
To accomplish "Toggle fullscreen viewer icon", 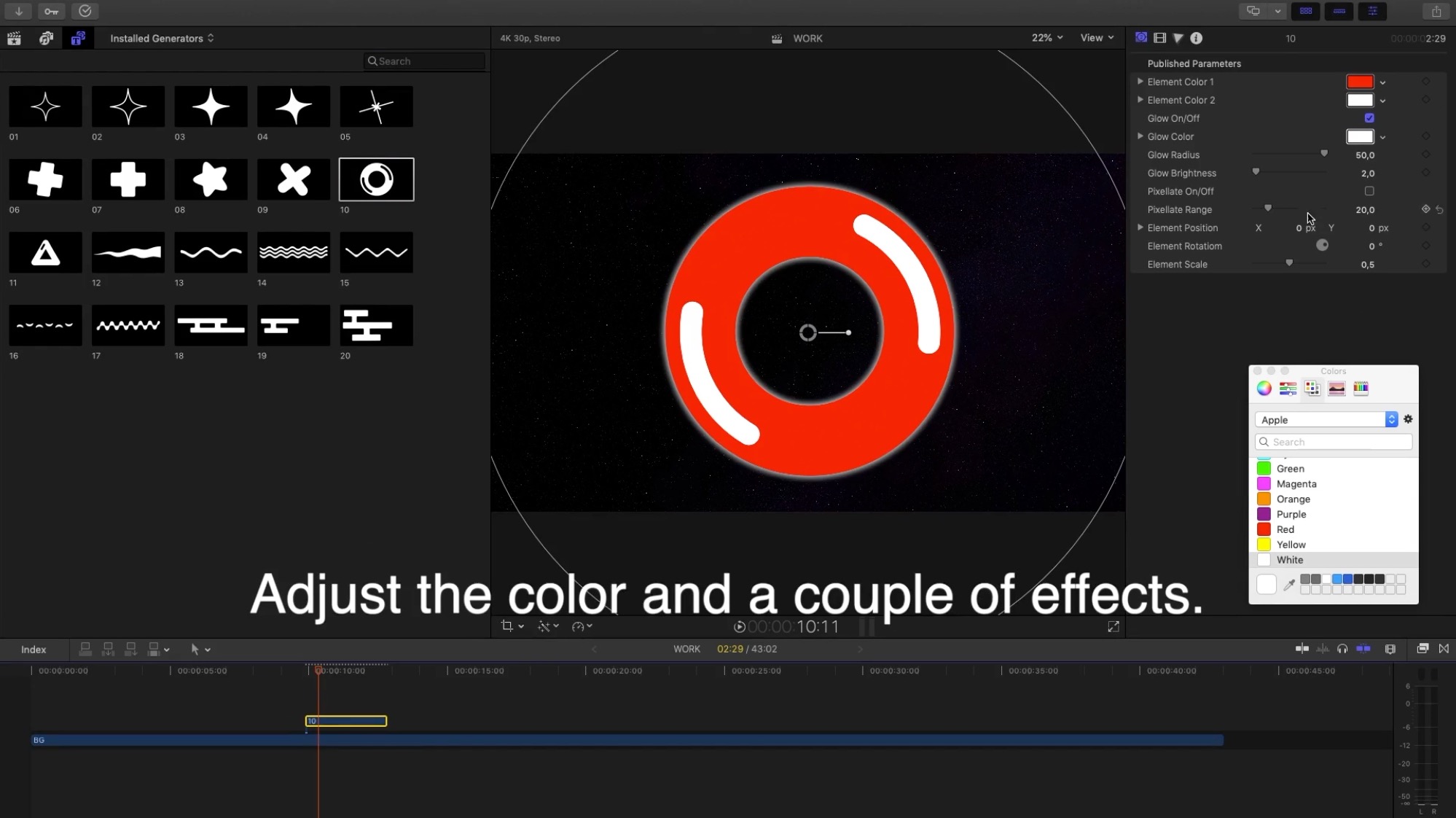I will tap(1113, 626).
